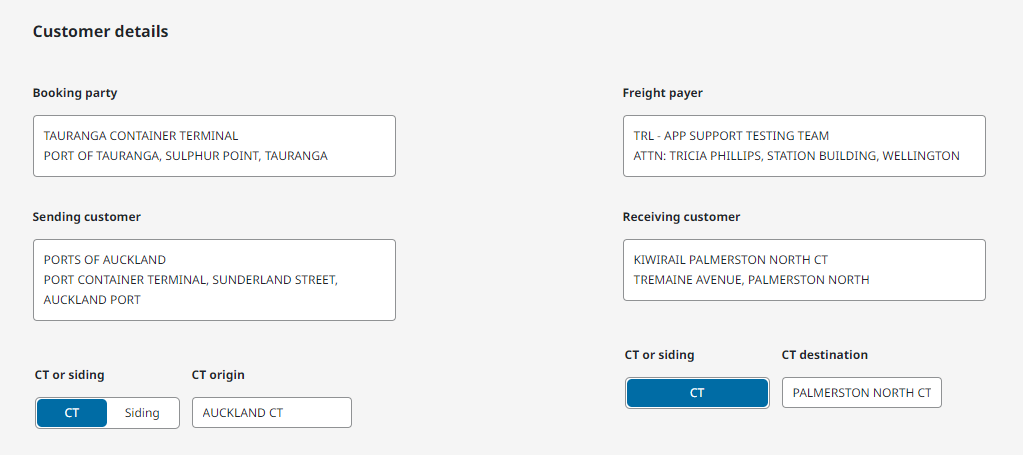Click the ATTN: Tricia Phillips address line
The image size is (1023, 455).
[x=796, y=156]
